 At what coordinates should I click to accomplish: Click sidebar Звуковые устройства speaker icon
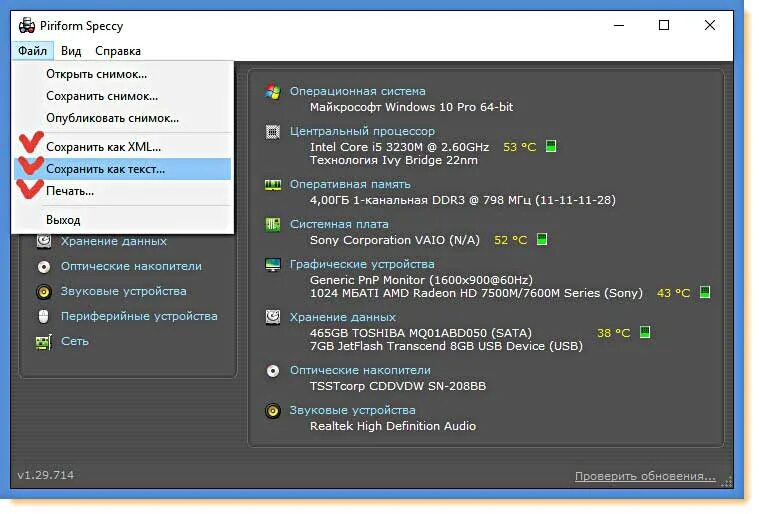click(x=44, y=291)
